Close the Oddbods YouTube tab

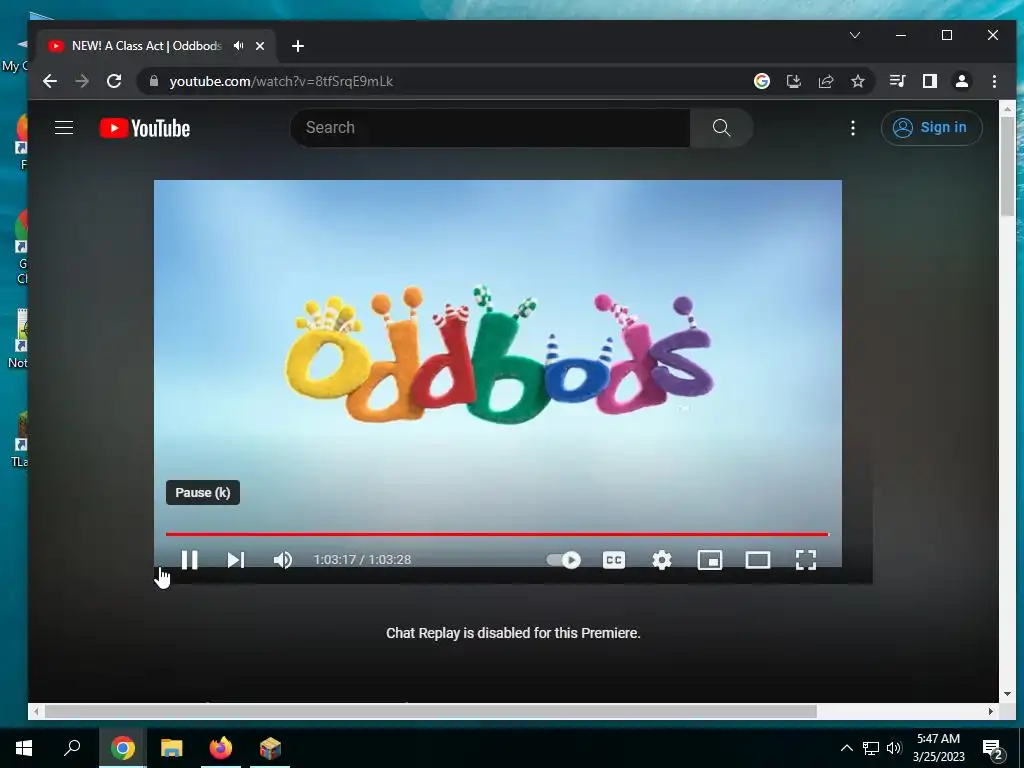(260, 46)
